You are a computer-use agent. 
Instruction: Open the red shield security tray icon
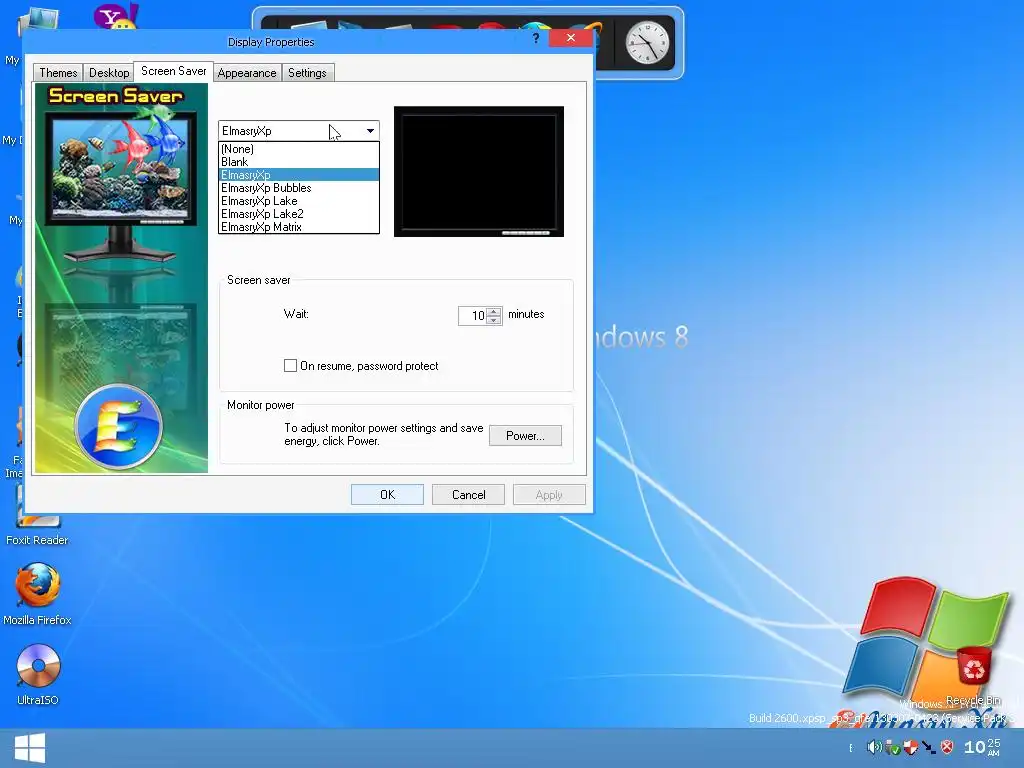click(x=910, y=747)
